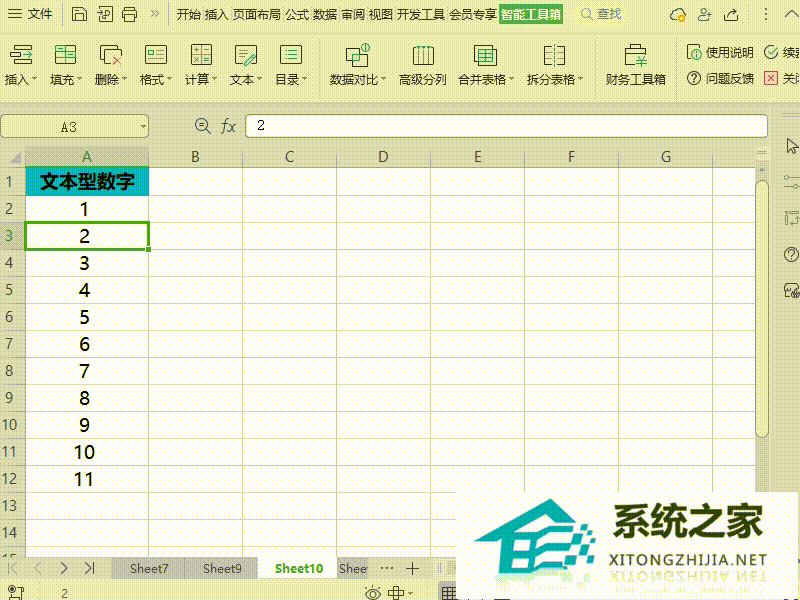Switch to the 审阅 tab
Screen dimensions: 800x600
point(353,14)
